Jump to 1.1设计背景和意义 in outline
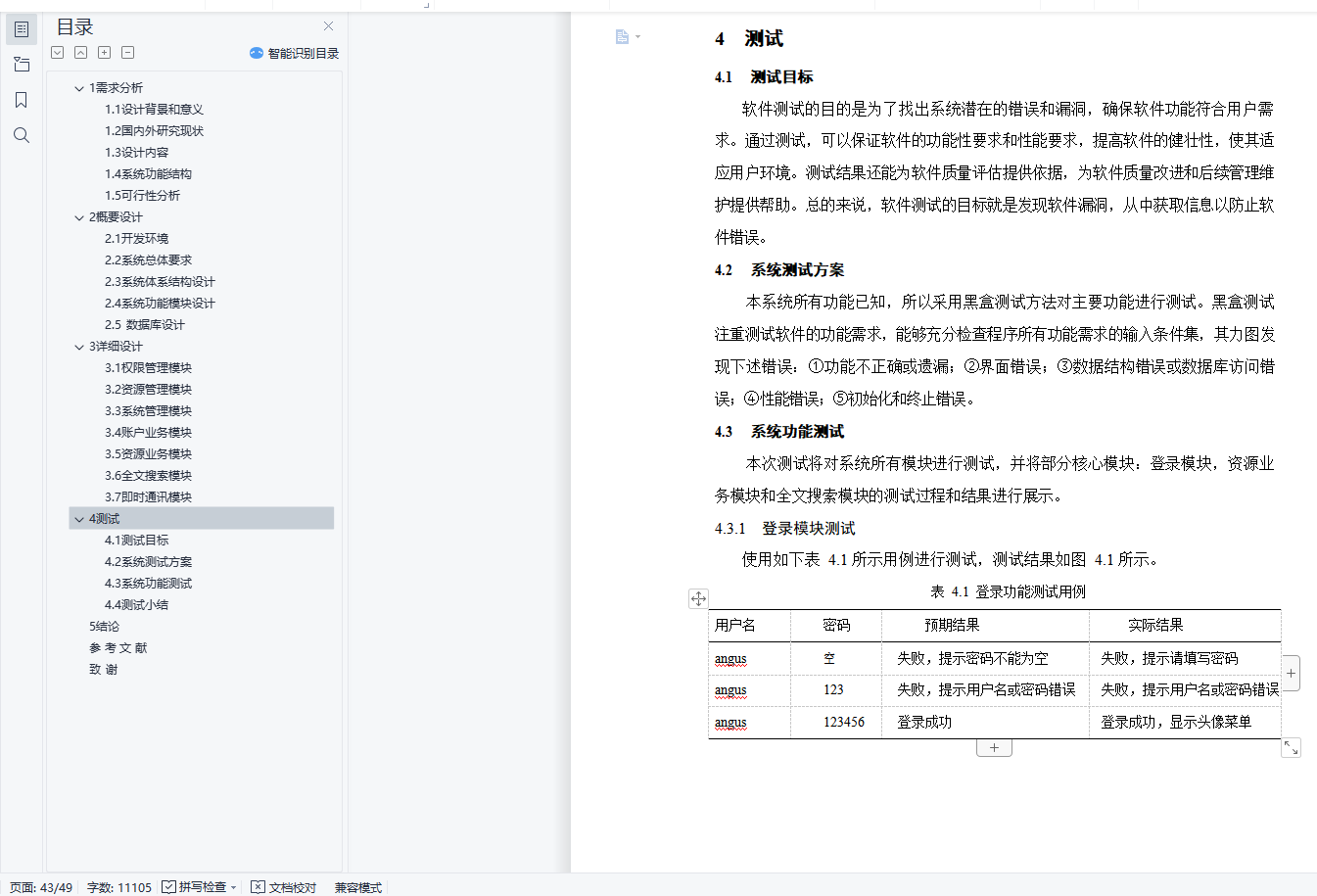This screenshot has height=896, width=1317. coord(155,110)
